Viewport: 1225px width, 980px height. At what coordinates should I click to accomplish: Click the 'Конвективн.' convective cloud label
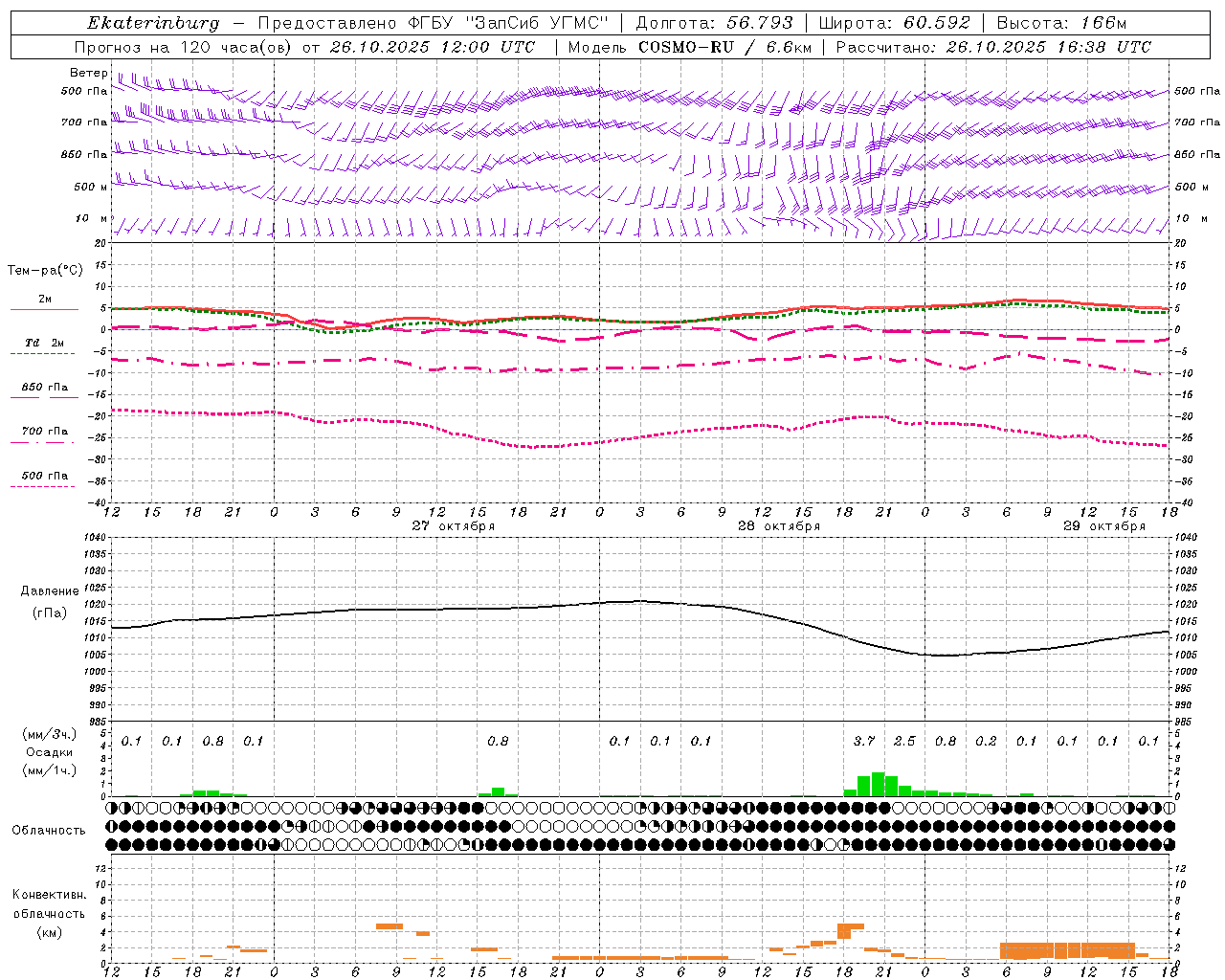click(x=49, y=895)
